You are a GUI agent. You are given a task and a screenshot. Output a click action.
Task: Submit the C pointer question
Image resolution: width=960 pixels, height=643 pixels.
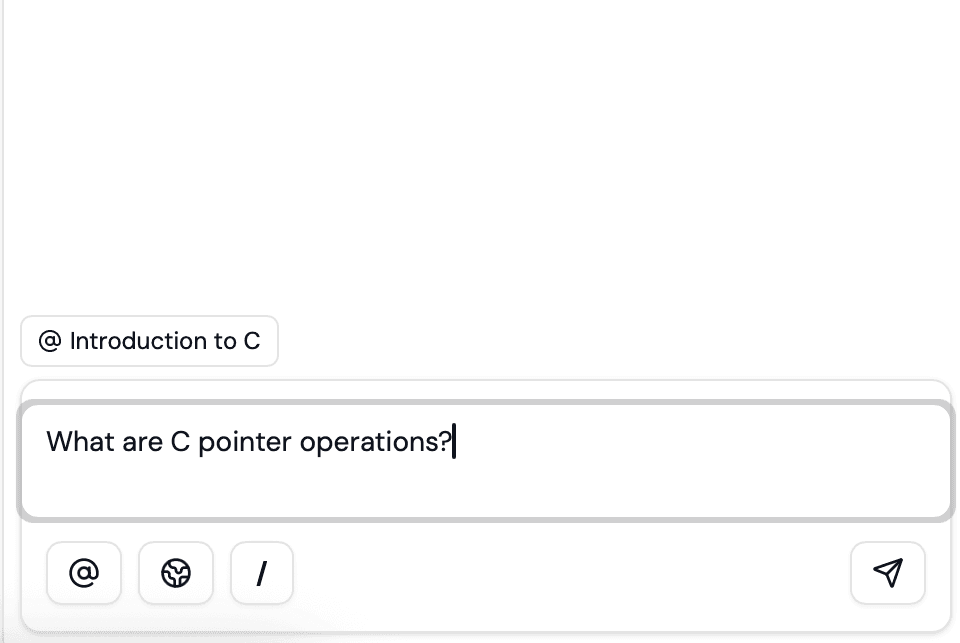[887, 573]
